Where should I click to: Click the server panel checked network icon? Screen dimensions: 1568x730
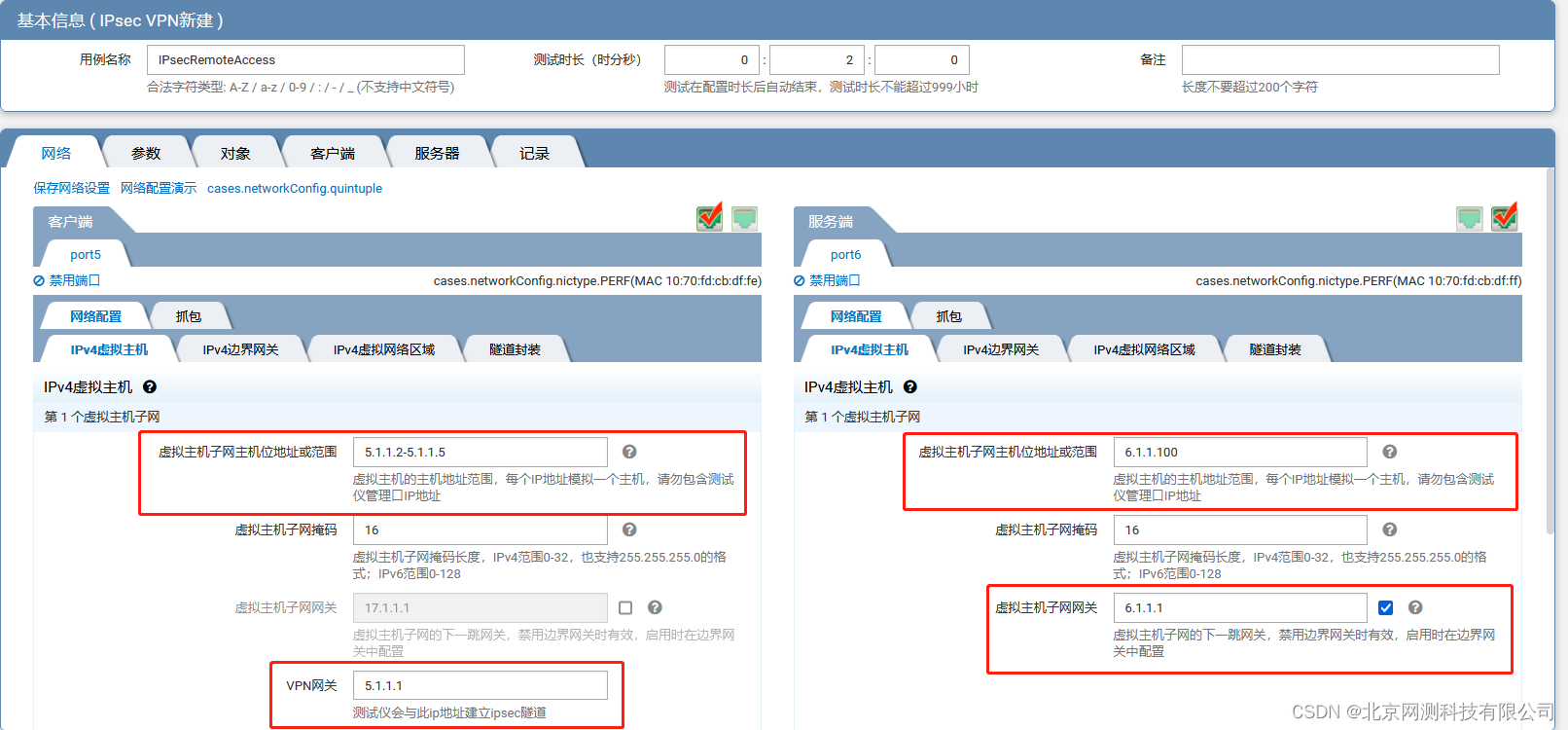tap(1505, 217)
